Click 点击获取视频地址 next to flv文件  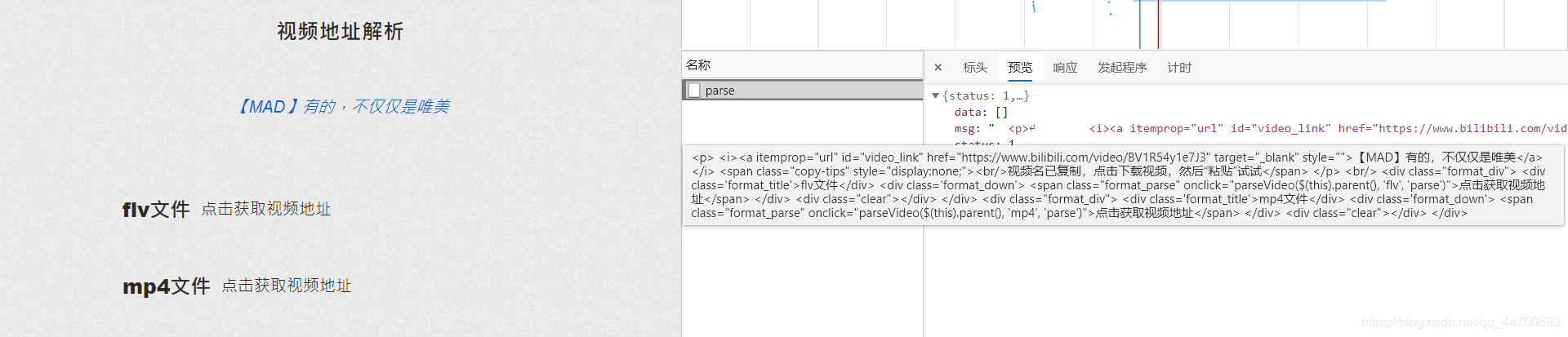coord(266,209)
